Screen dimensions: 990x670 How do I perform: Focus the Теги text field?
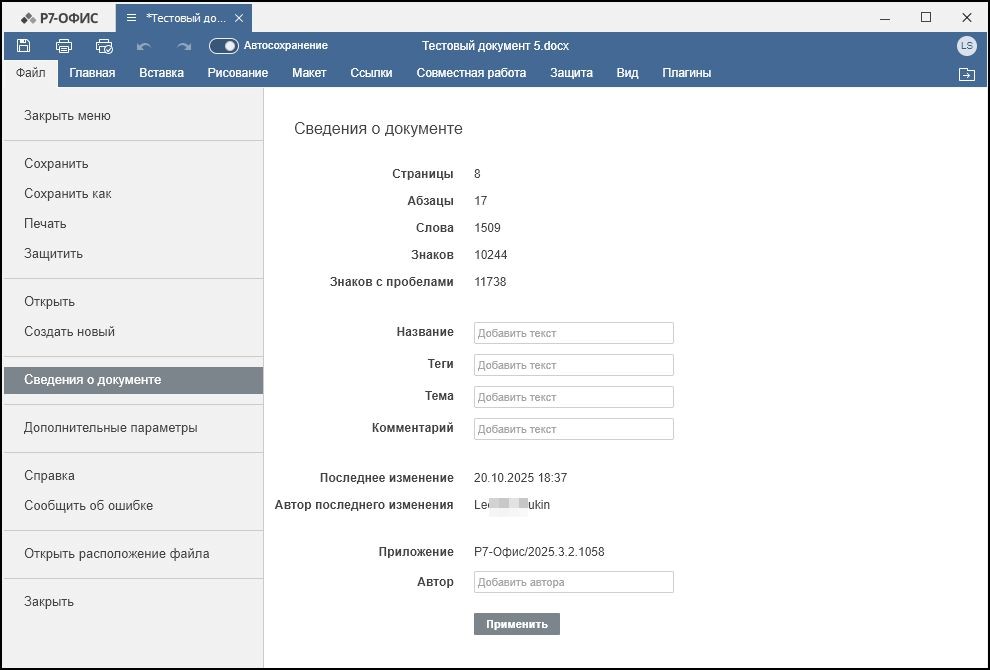click(x=573, y=365)
